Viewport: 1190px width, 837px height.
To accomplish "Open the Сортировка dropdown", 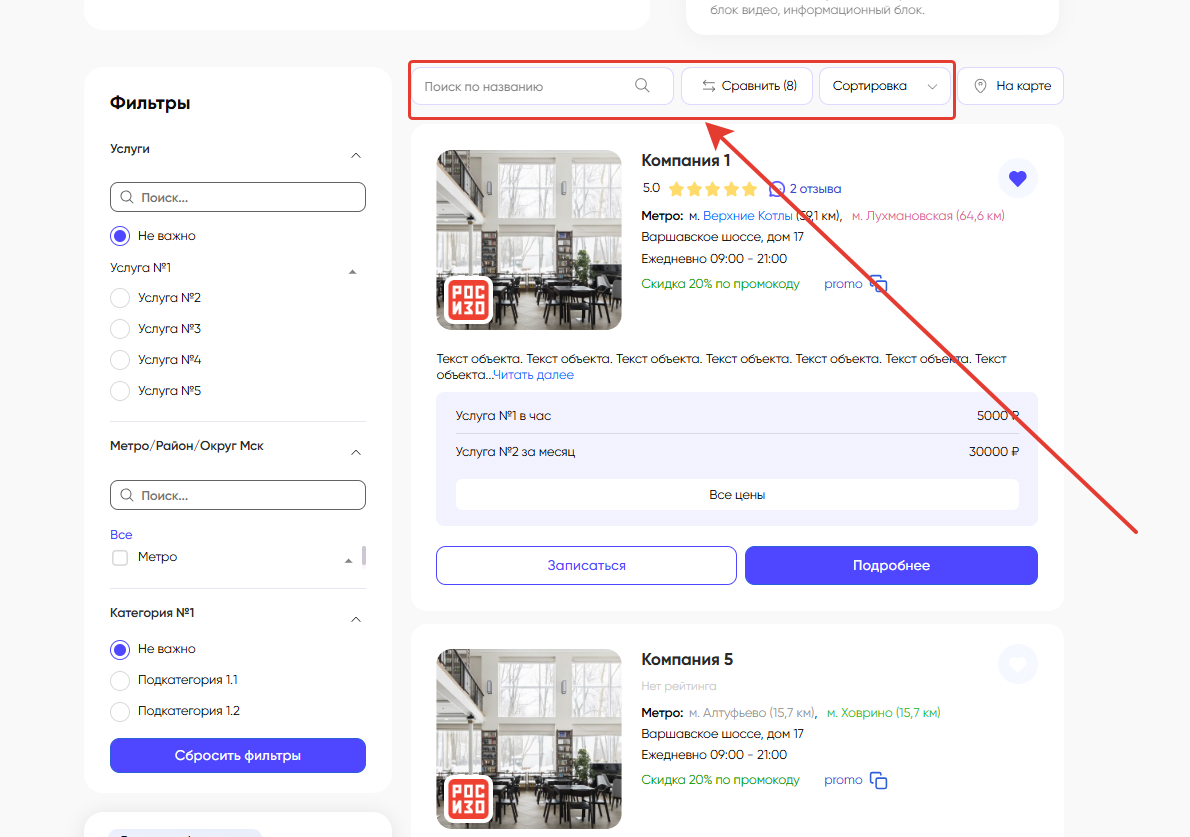I will click(884, 86).
